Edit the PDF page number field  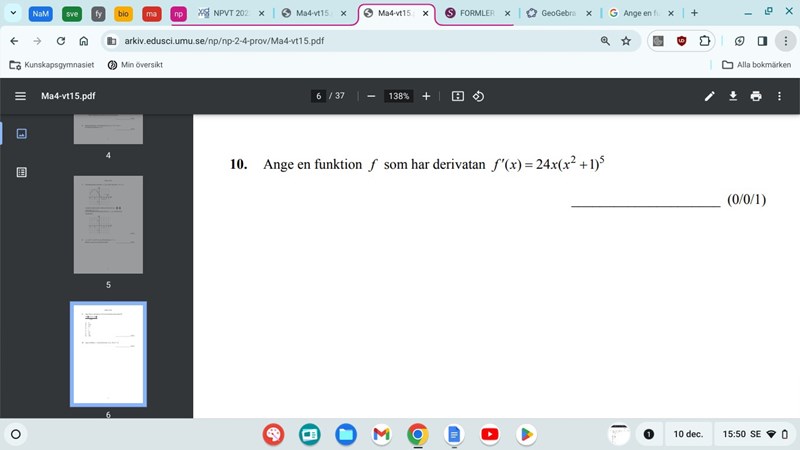(x=318, y=96)
